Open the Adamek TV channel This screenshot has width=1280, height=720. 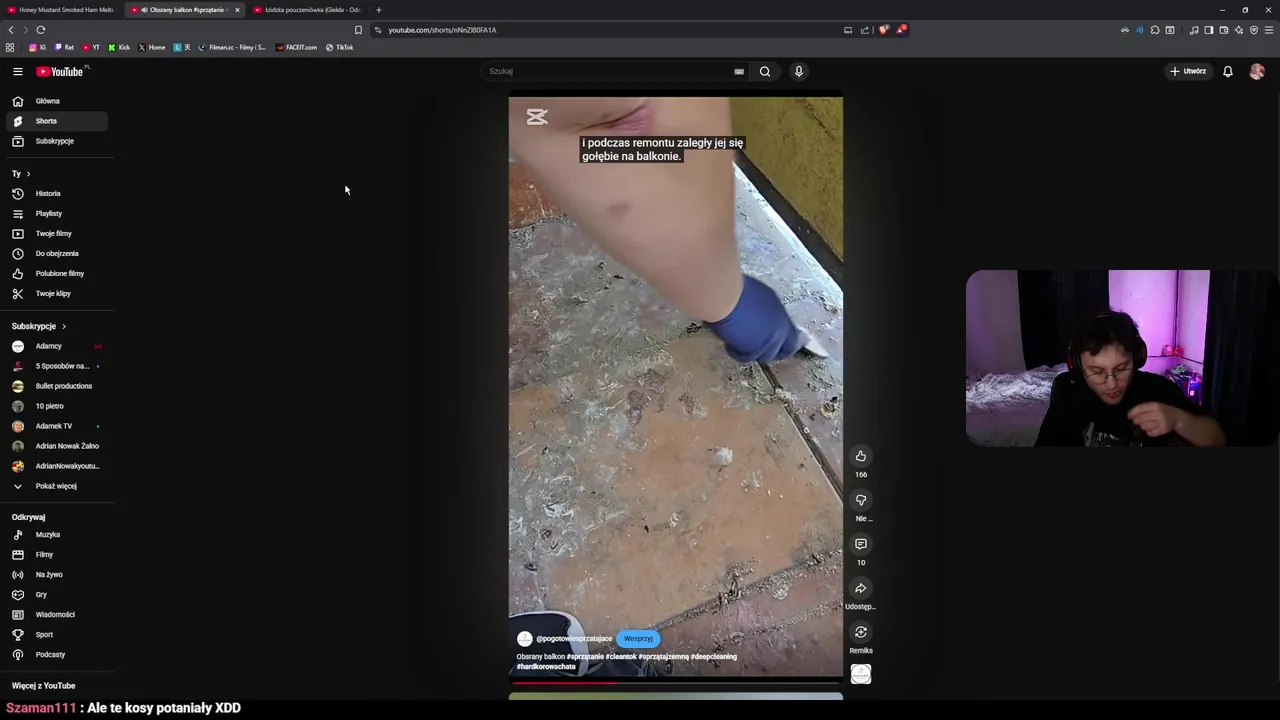point(57,426)
